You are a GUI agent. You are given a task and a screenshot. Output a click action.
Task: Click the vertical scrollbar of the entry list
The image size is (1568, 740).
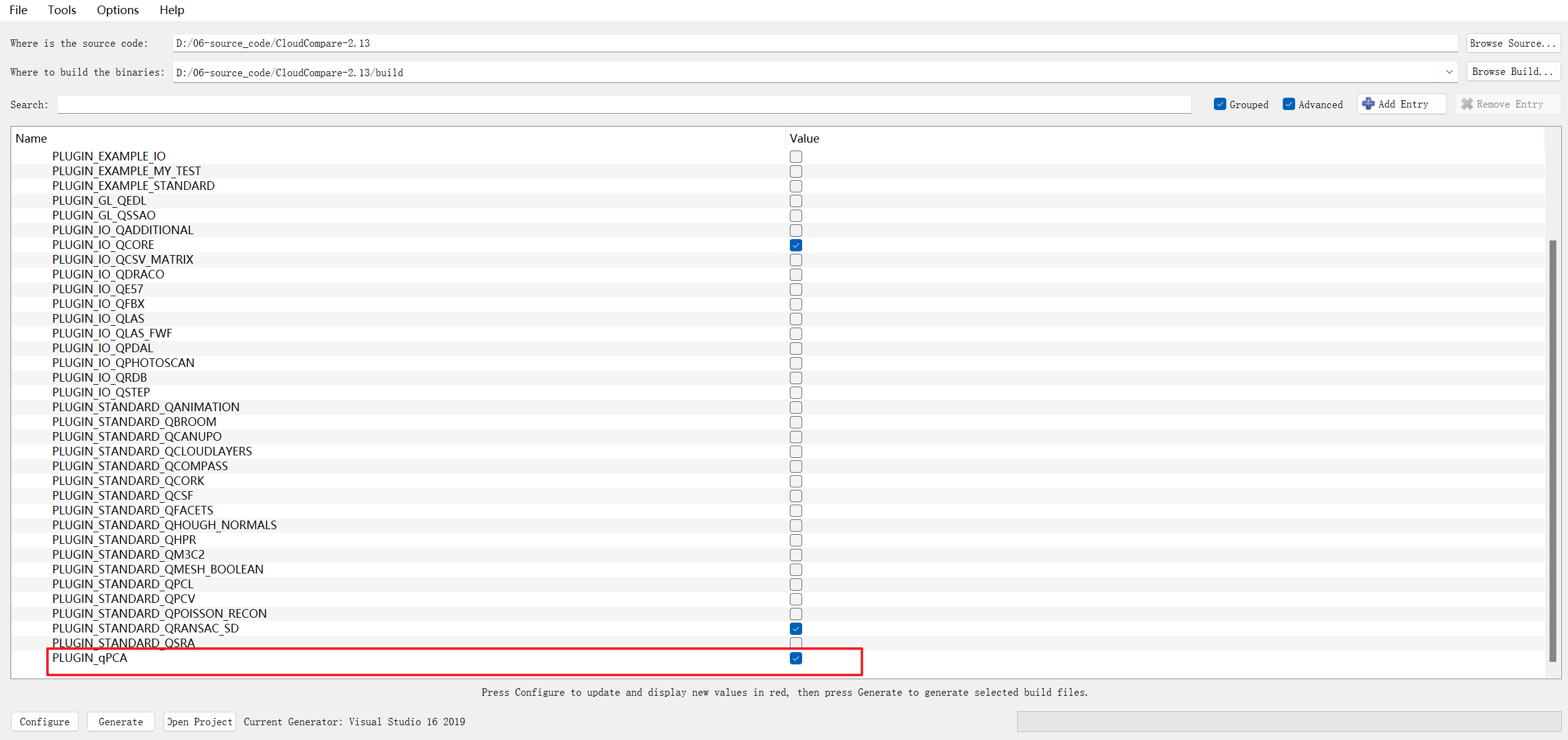click(x=1553, y=451)
